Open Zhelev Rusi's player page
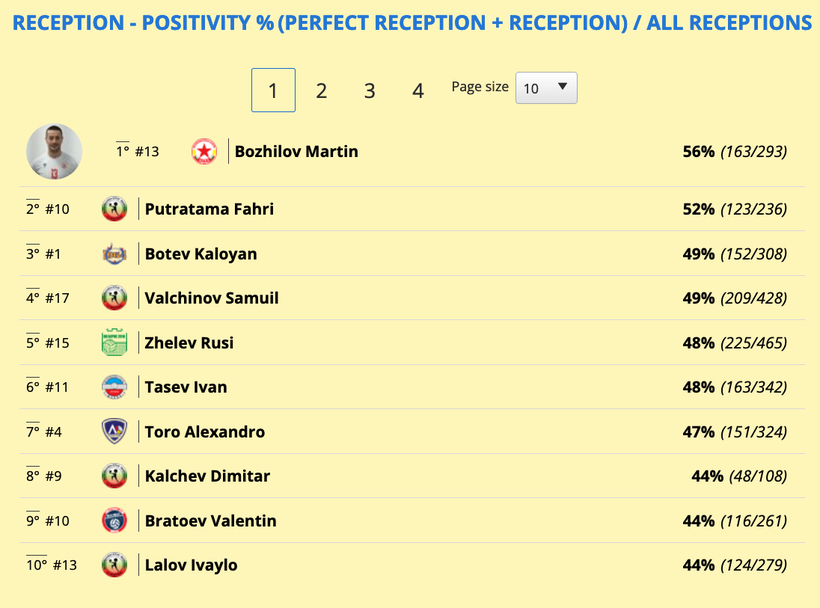Image resolution: width=820 pixels, height=608 pixels. point(189,343)
